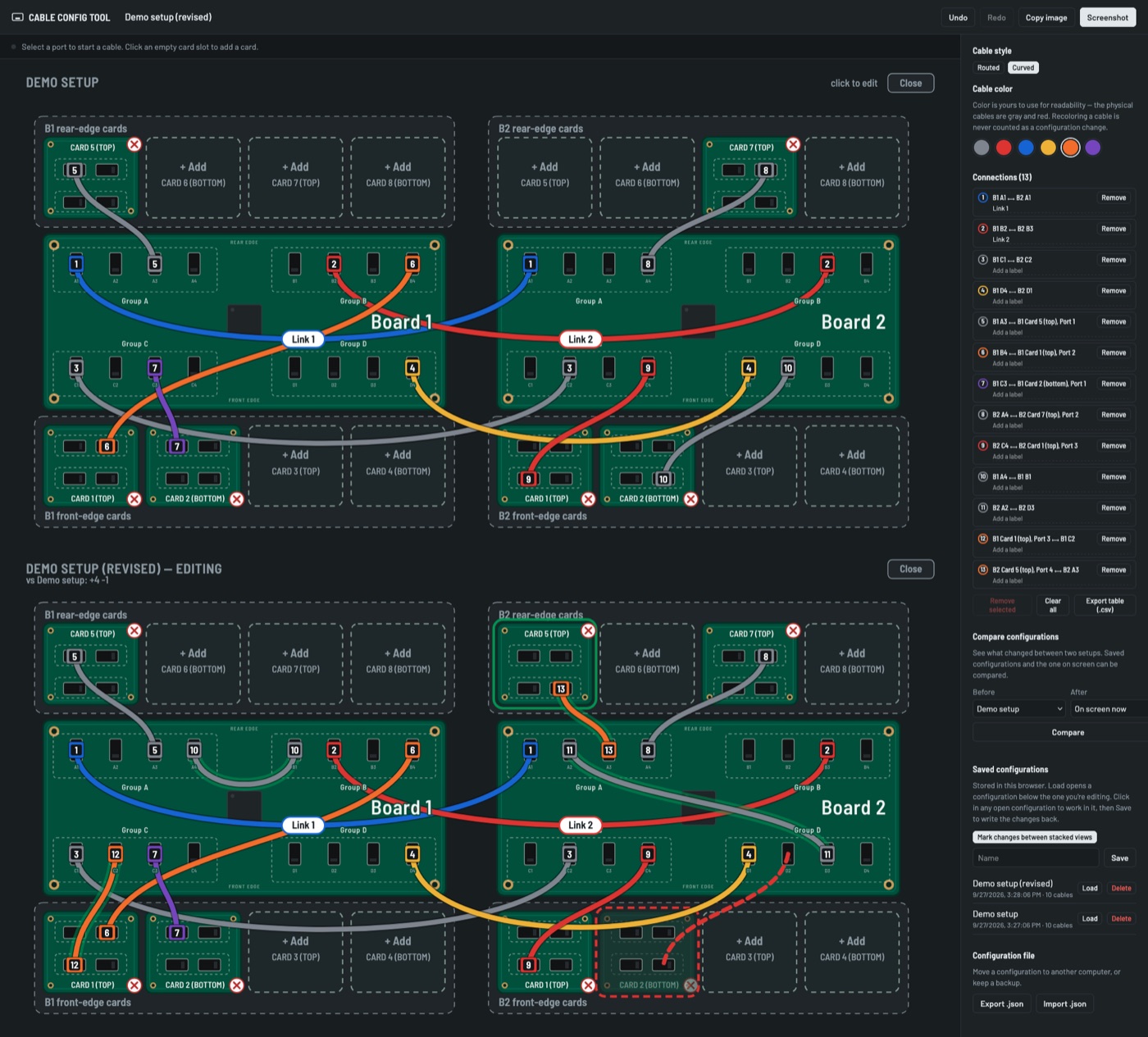Remove Card 7 (top) in the upper Demo Setup view
The height and width of the screenshot is (1037, 1148).
pos(793,145)
